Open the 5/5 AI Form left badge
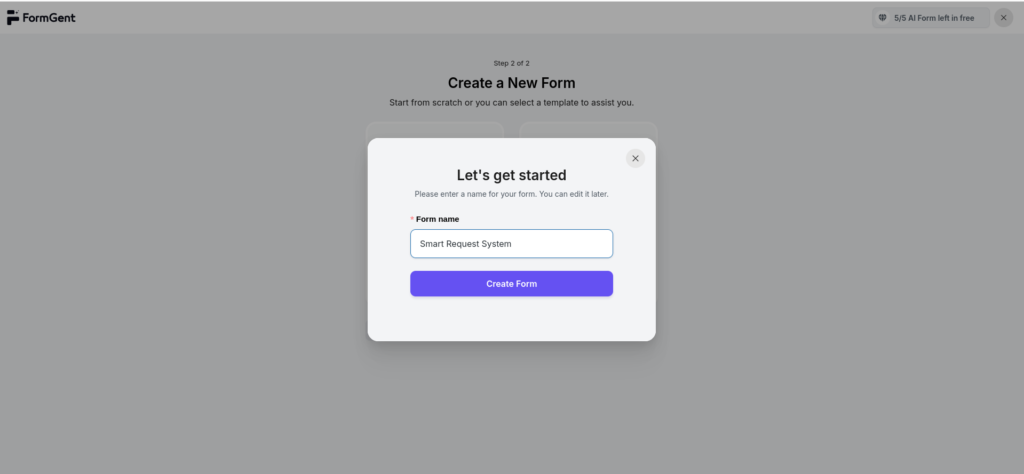The width and height of the screenshot is (1024, 474). pos(930,18)
